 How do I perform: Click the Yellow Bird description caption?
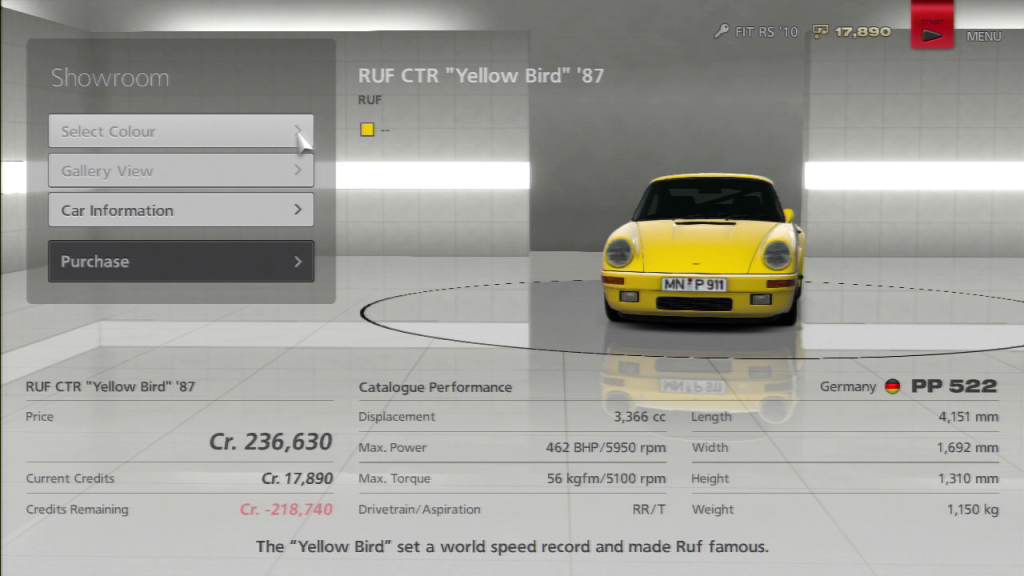(512, 547)
